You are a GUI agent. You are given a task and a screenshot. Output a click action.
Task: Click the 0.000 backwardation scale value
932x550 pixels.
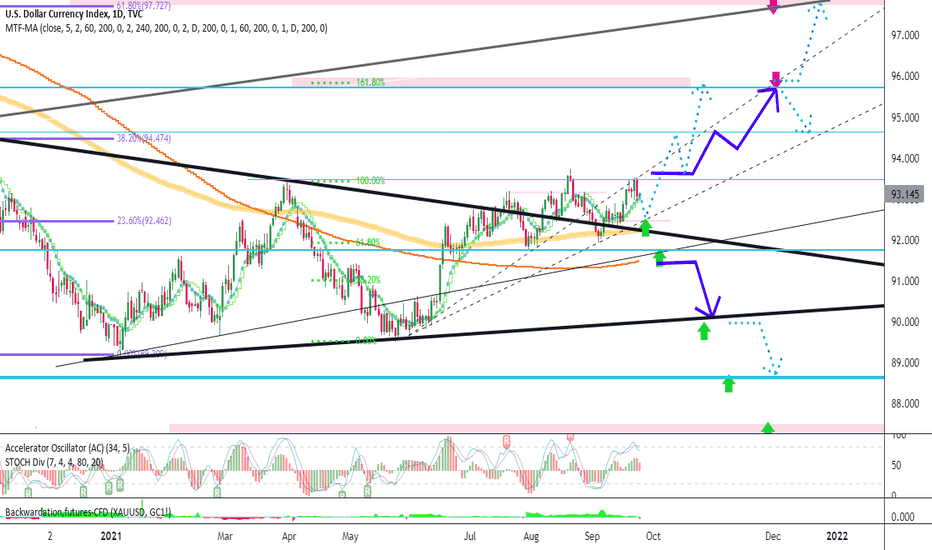[x=903, y=517]
